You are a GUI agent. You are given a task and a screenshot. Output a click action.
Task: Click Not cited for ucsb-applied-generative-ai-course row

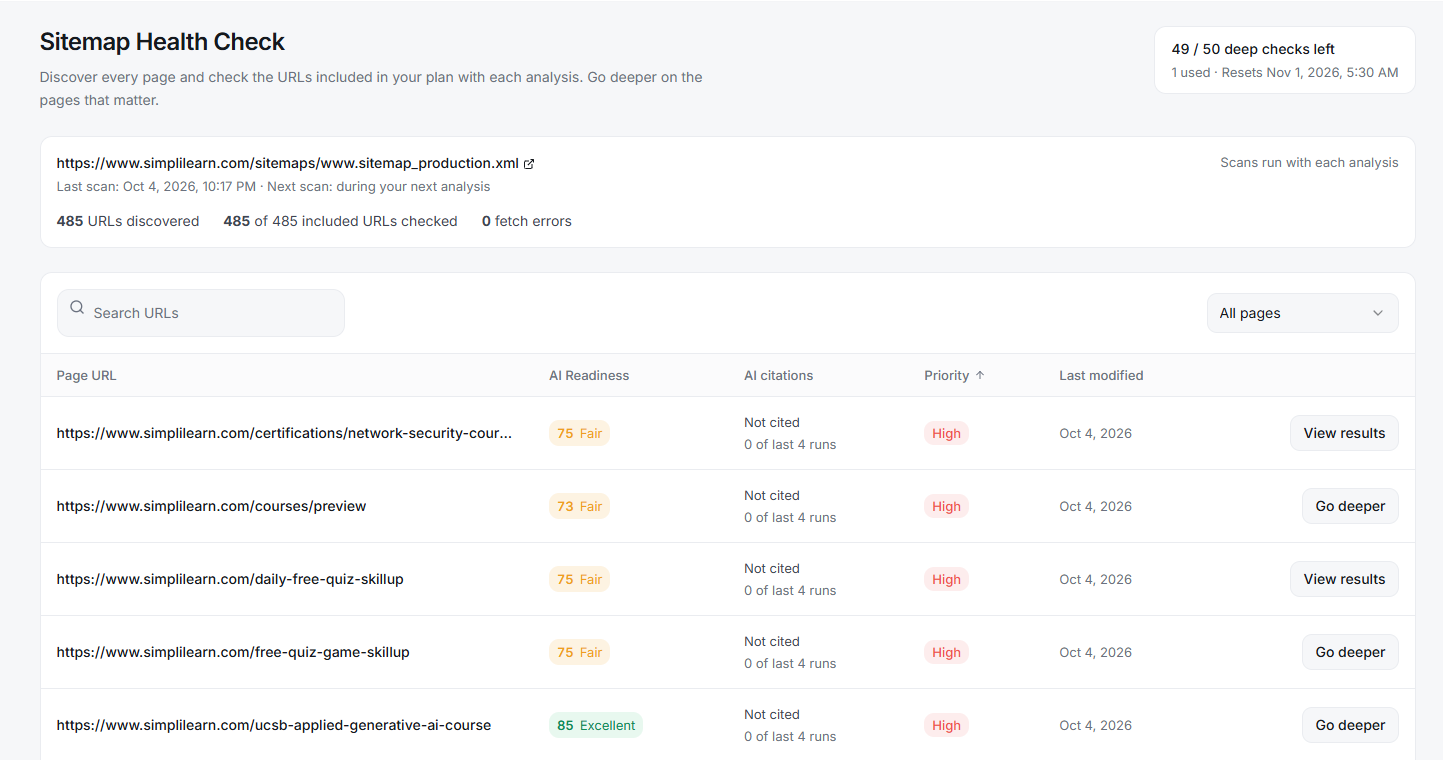tap(772, 714)
